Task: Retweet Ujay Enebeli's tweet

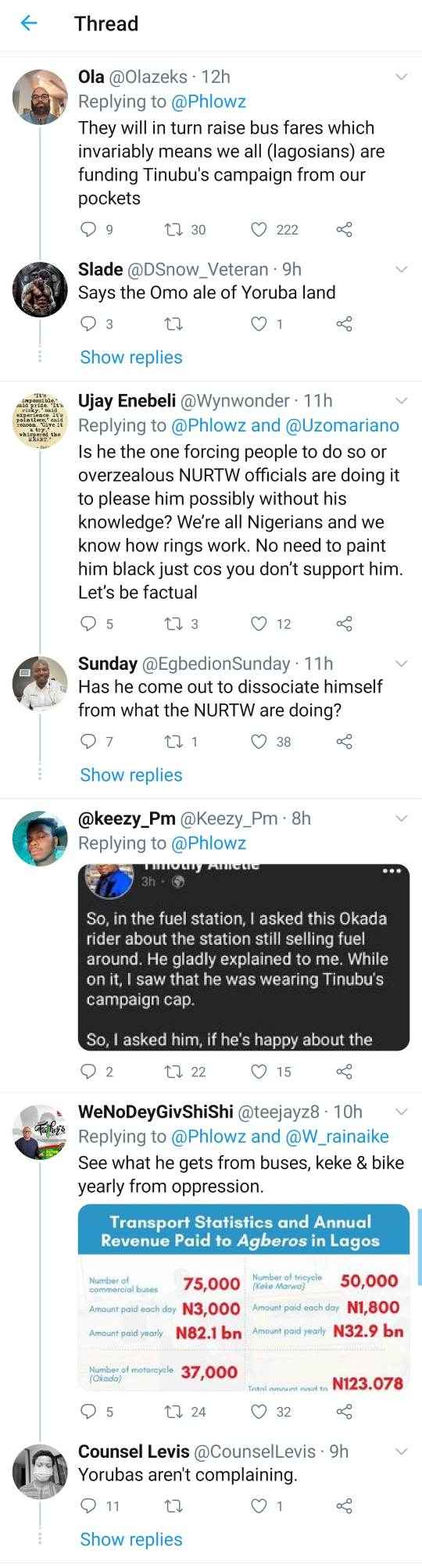Action: pos(173,624)
